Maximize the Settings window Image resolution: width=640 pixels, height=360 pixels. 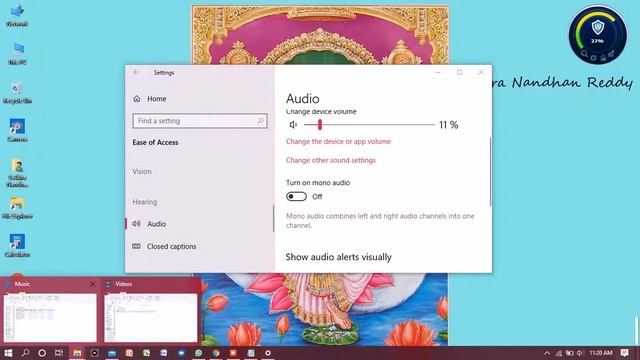(460, 72)
